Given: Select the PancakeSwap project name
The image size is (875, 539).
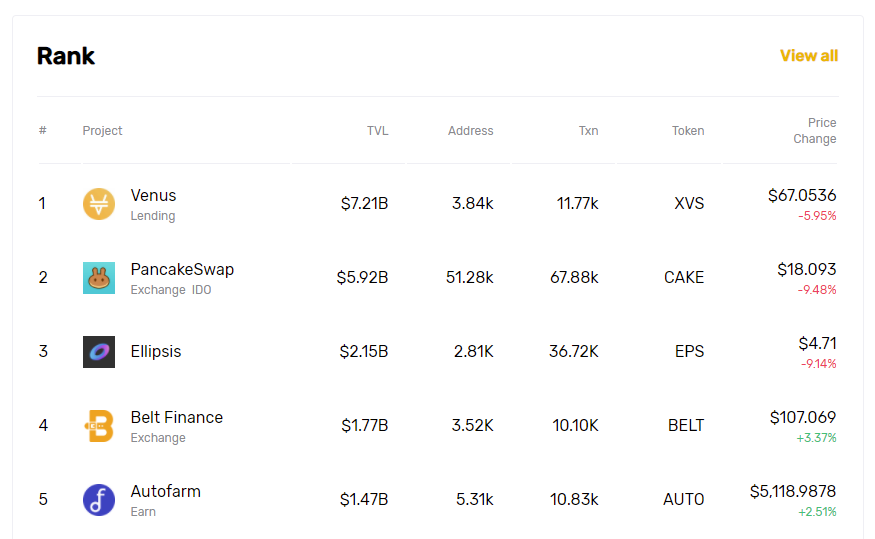Looking at the screenshot, I should [182, 269].
